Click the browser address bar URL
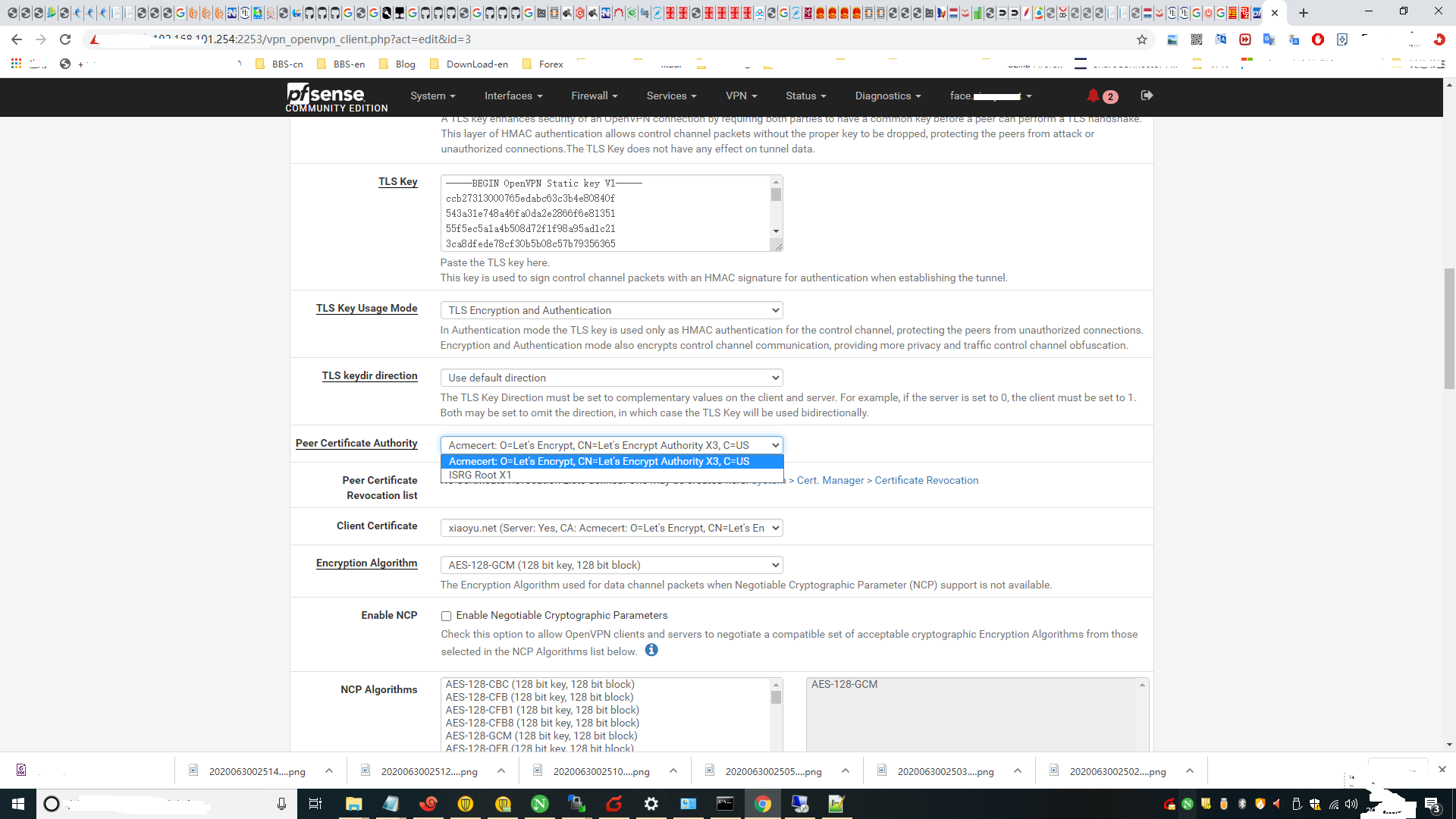Screen dimensions: 1456x819 311,39
